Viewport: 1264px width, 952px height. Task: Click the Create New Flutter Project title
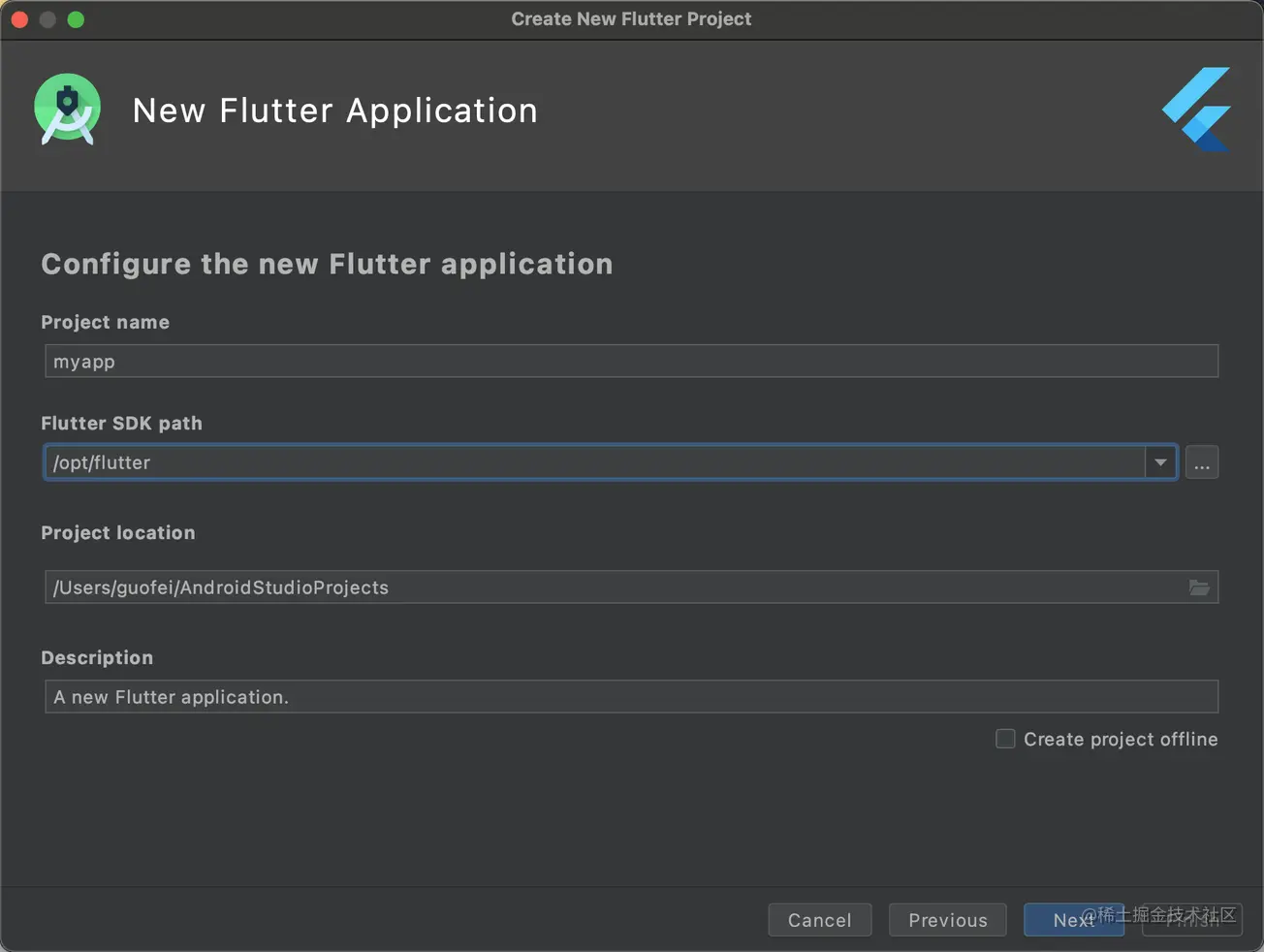(x=631, y=18)
